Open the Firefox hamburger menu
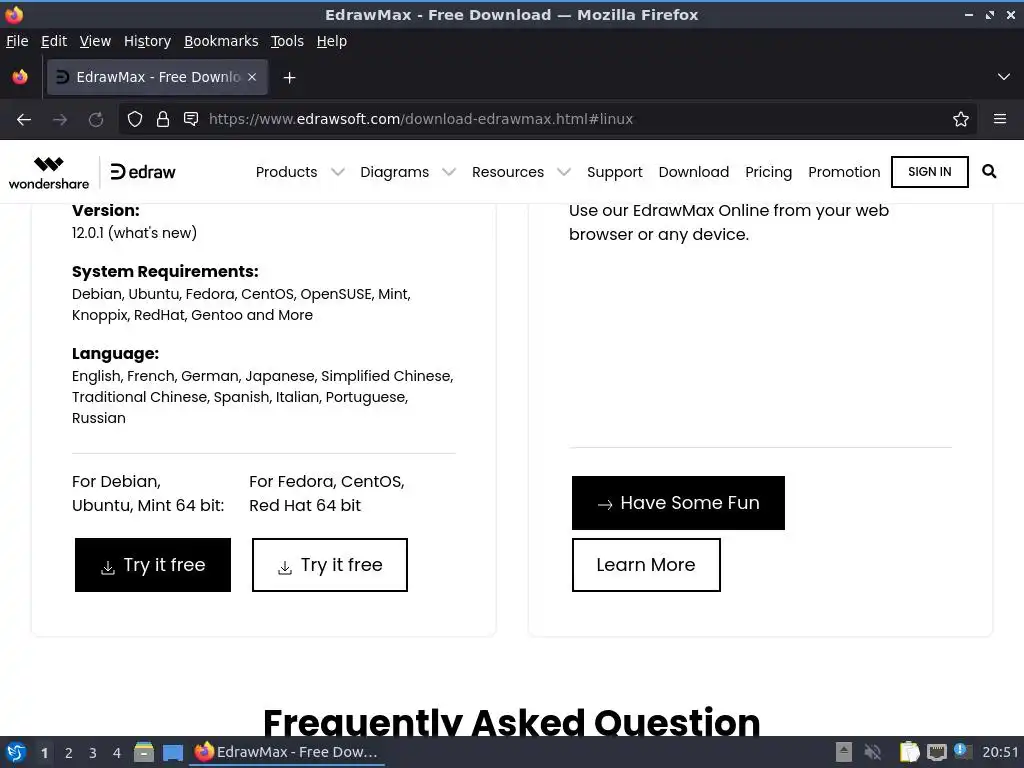 (x=999, y=119)
